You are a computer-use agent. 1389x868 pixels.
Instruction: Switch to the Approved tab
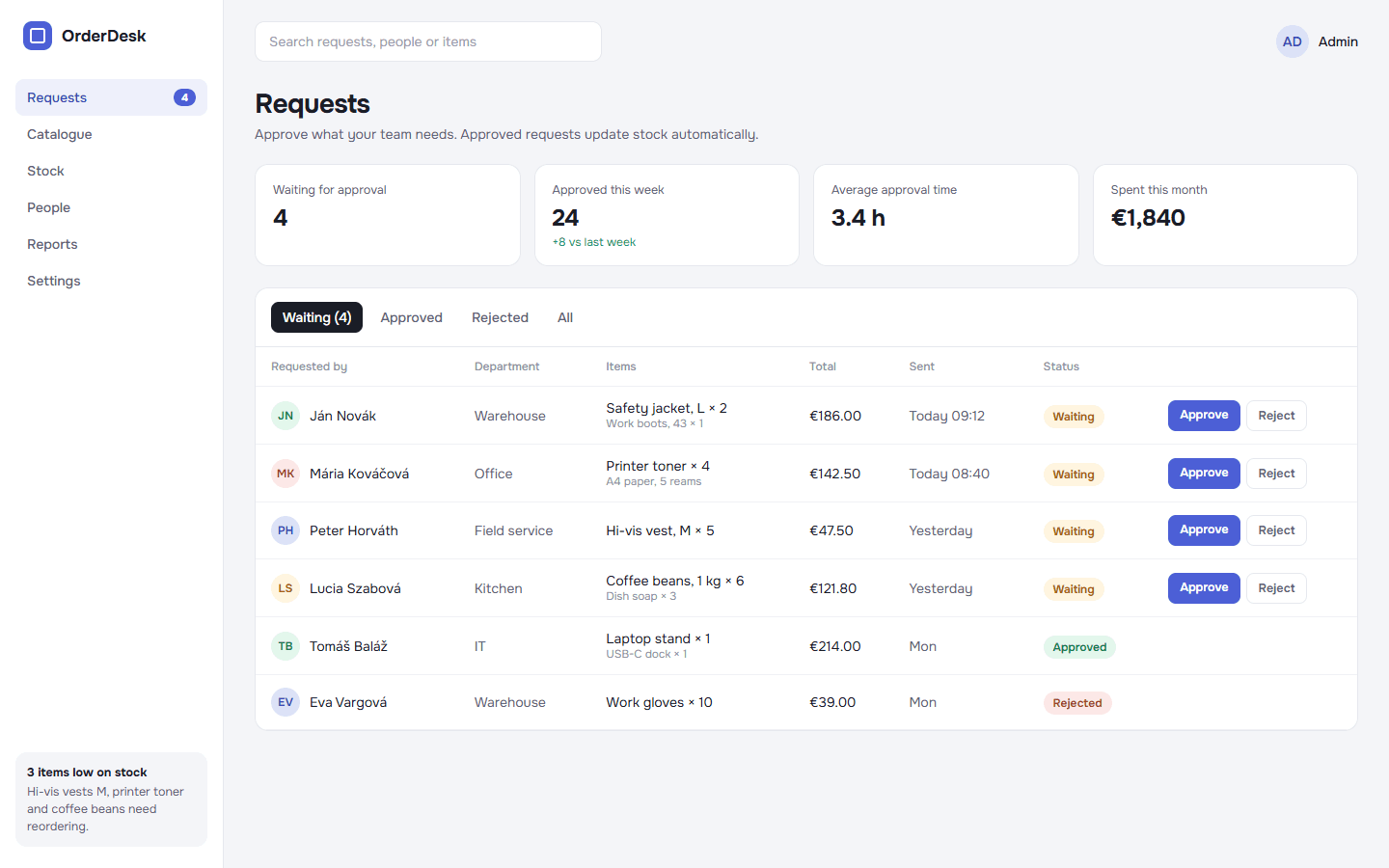click(411, 317)
